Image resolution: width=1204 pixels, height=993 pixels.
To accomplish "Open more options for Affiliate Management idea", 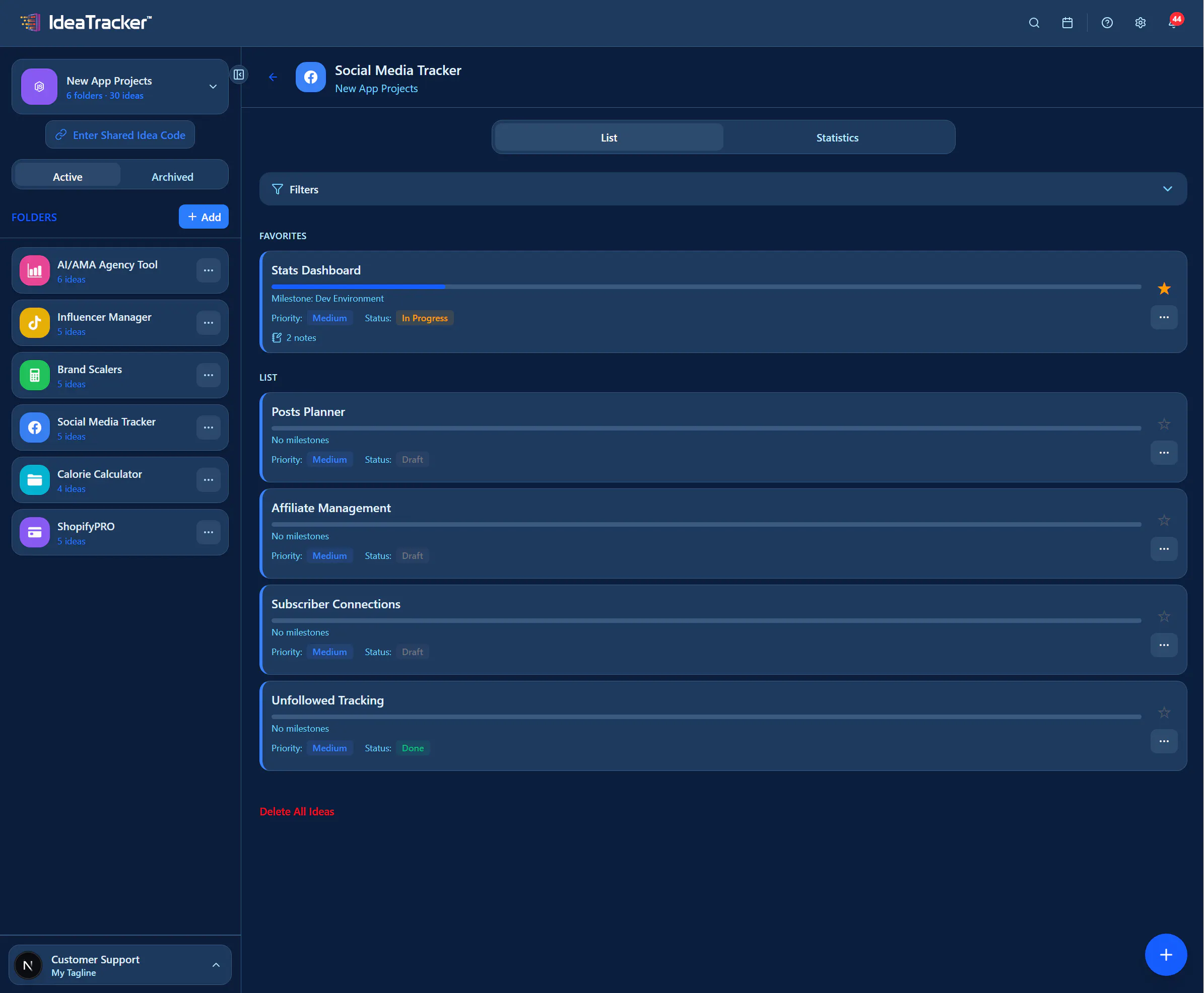I will (1163, 548).
